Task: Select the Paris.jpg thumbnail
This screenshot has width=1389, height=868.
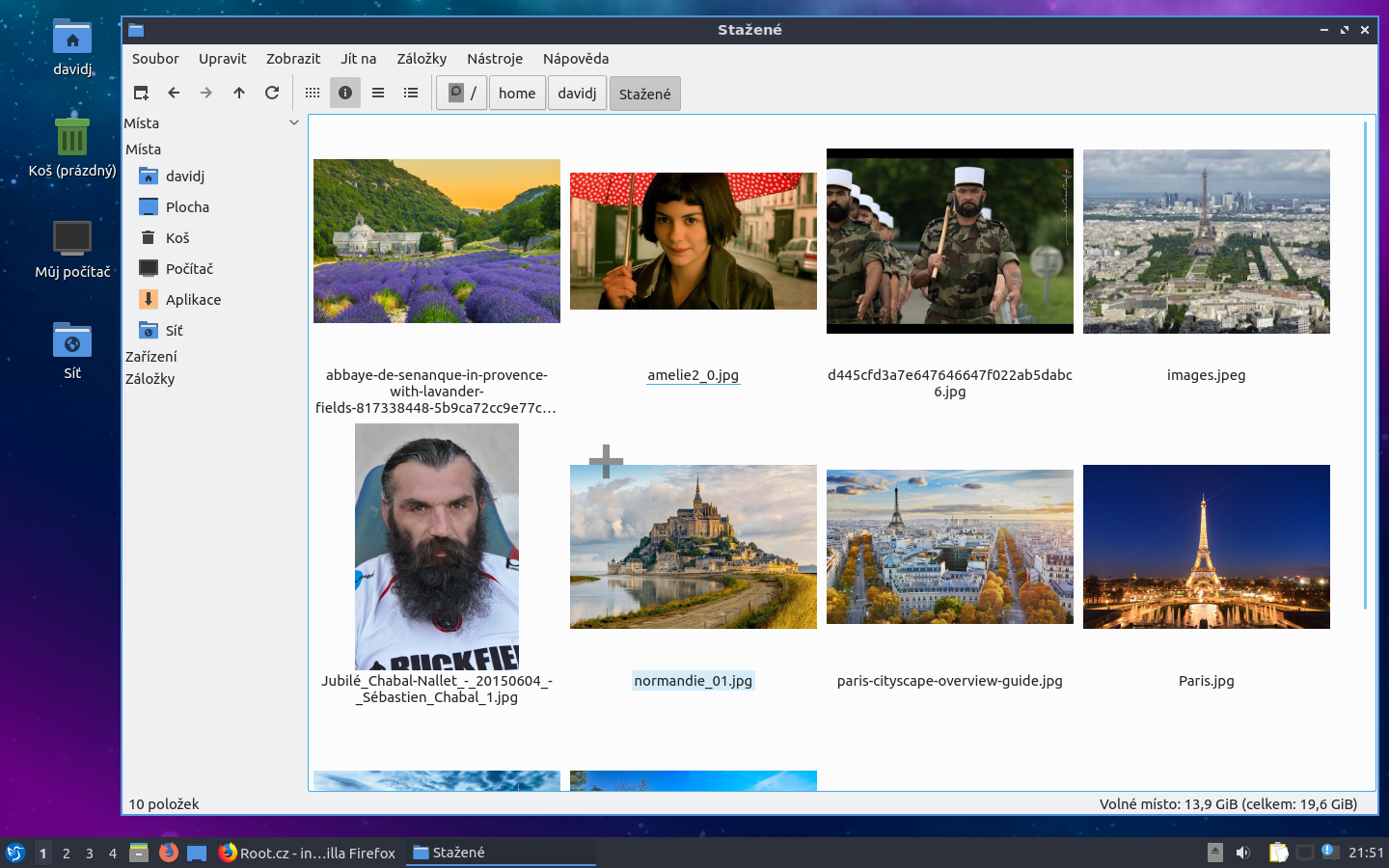Action: pos(1207,547)
